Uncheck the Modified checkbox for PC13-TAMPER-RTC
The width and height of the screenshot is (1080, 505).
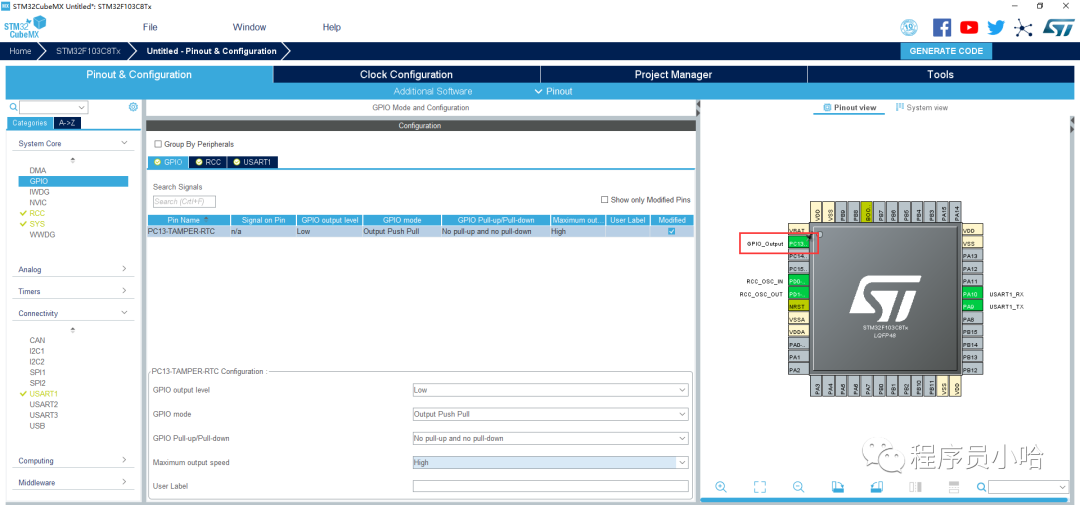coord(671,231)
